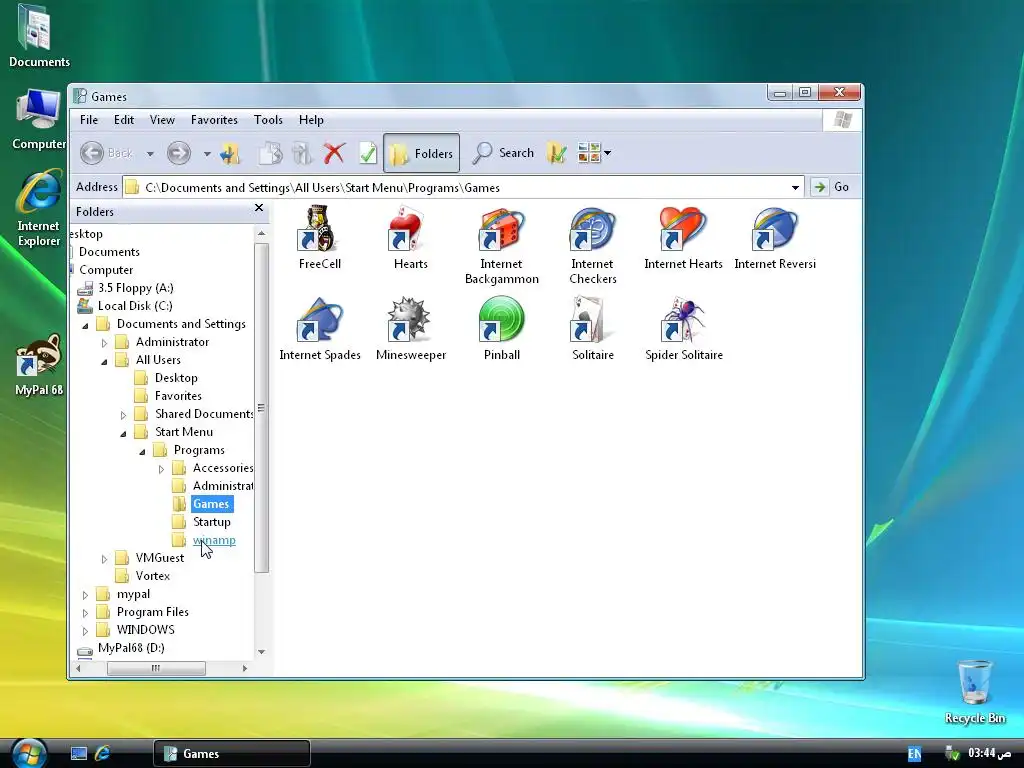Select Internet Explorer desktop icon

pos(39,208)
